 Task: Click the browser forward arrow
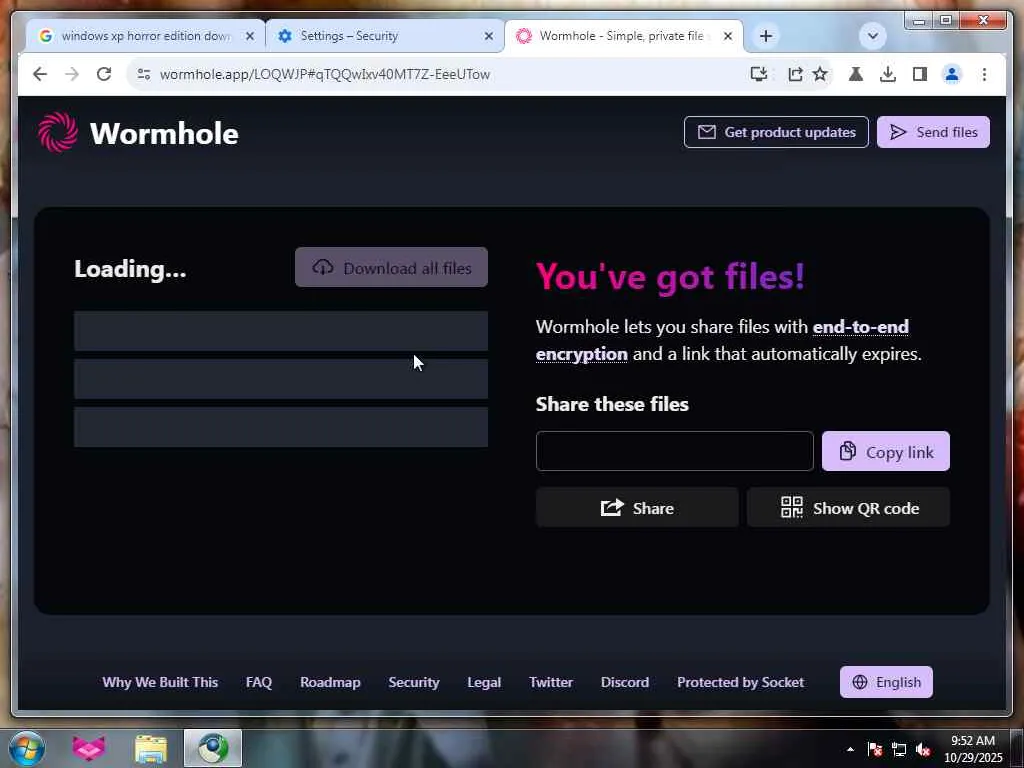(72, 74)
